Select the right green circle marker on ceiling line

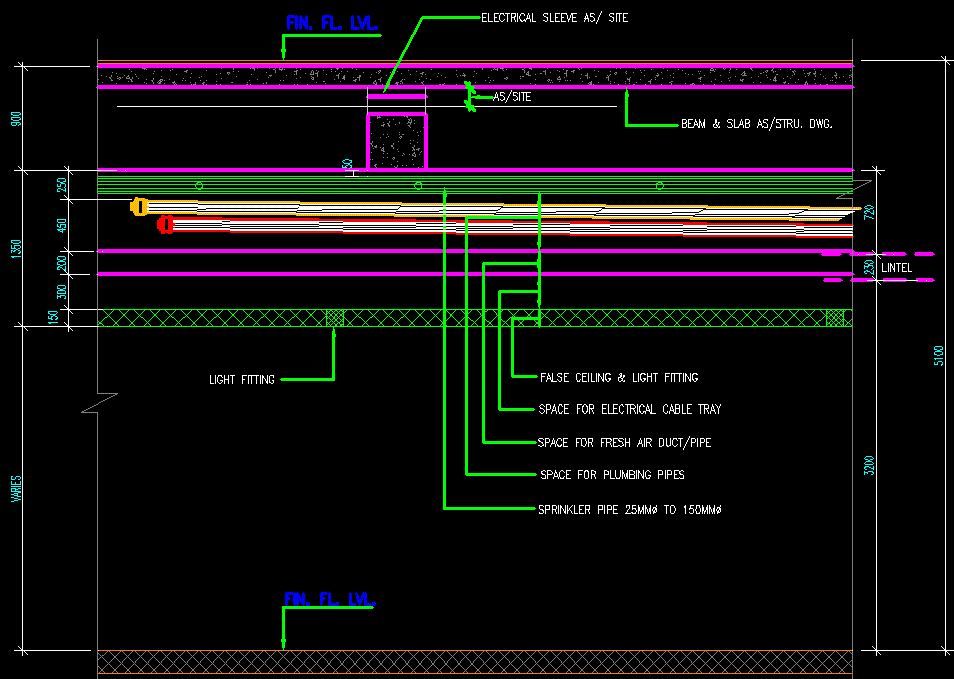click(x=658, y=184)
